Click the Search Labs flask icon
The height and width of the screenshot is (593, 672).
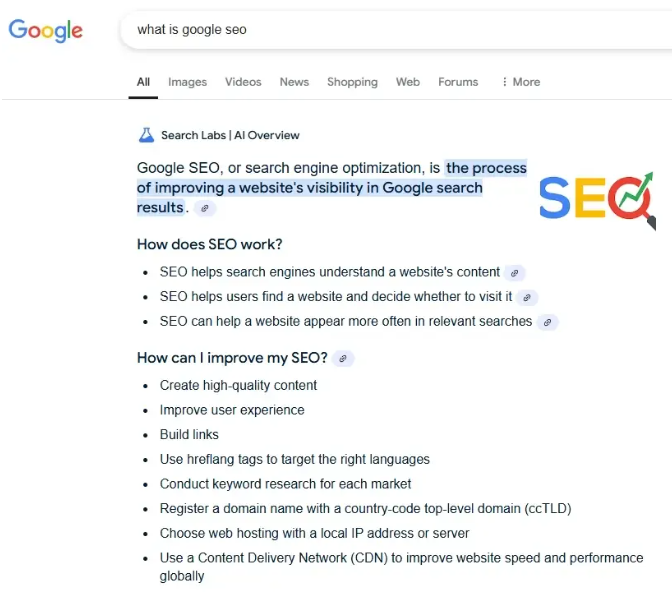pos(146,135)
